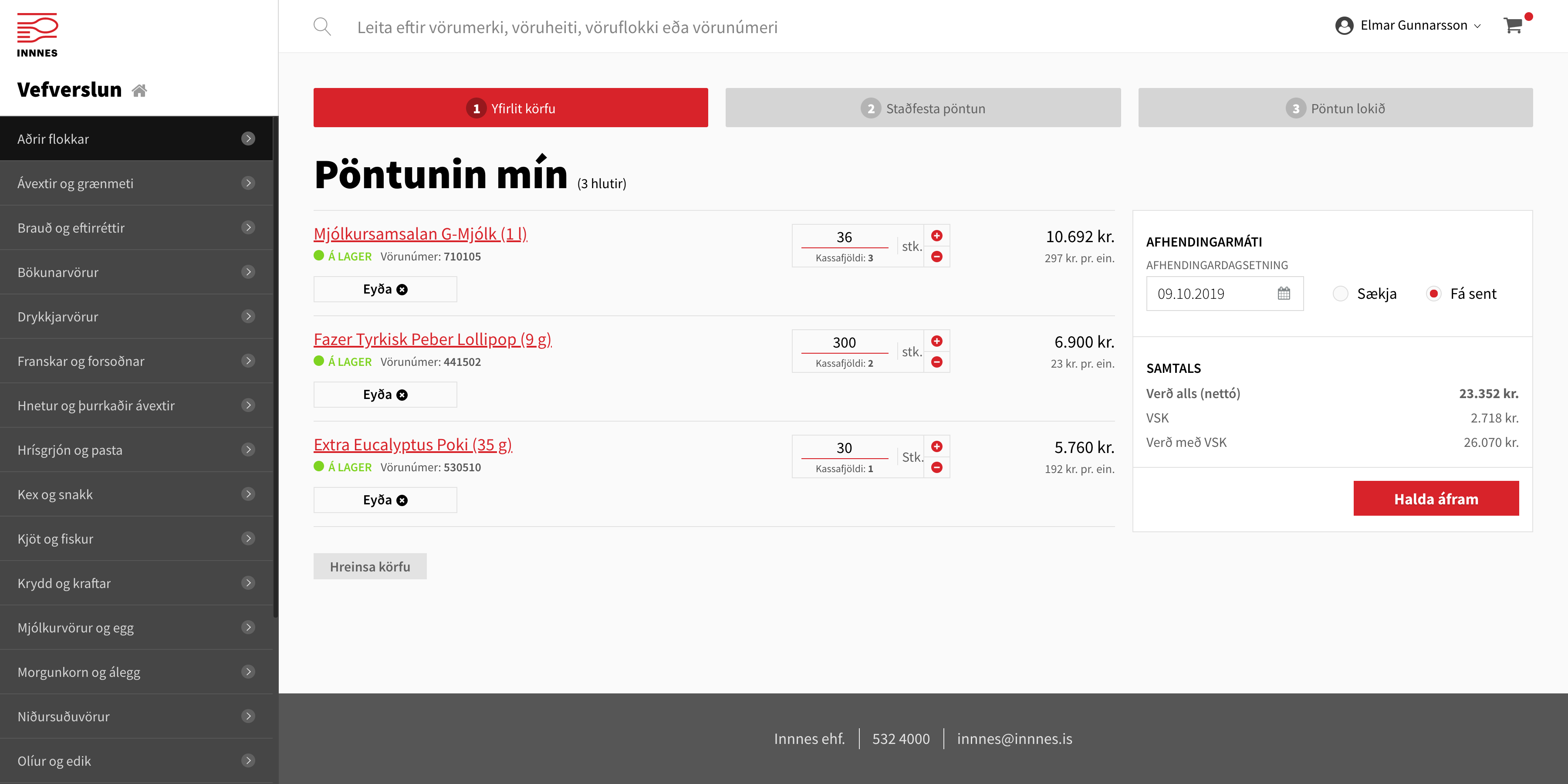Open Mjólkursamsalan G-Mjólk product link
1568x784 pixels.
[x=420, y=234]
